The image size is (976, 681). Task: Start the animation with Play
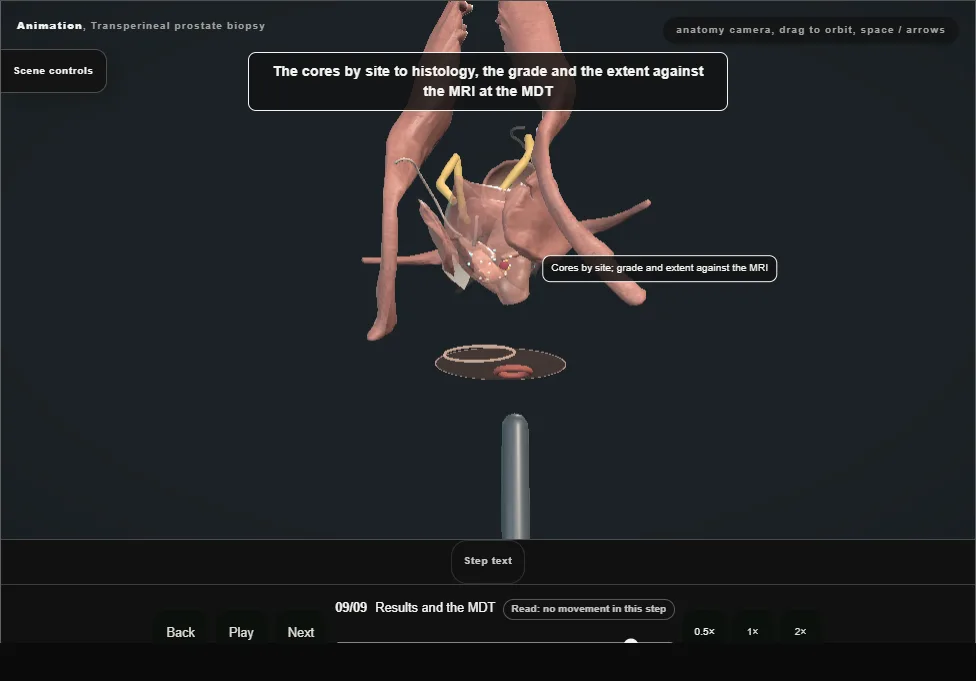coord(241,632)
